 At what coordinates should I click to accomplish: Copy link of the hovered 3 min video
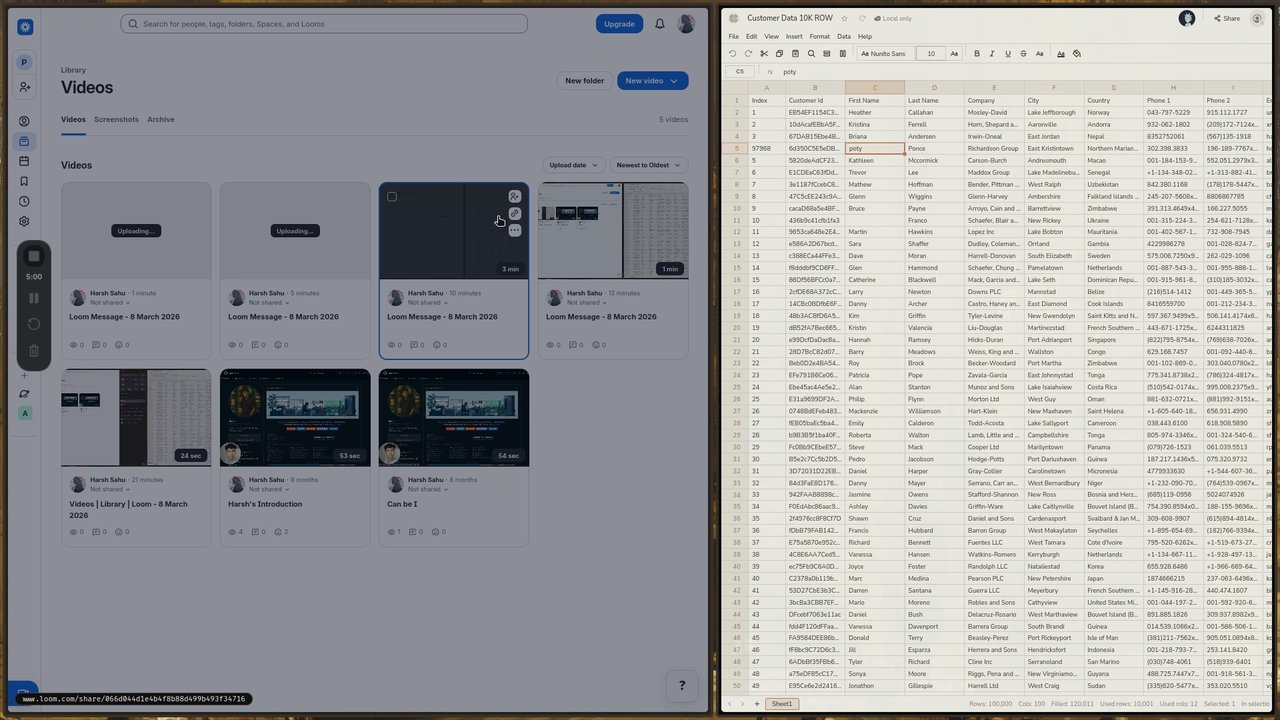click(x=514, y=213)
